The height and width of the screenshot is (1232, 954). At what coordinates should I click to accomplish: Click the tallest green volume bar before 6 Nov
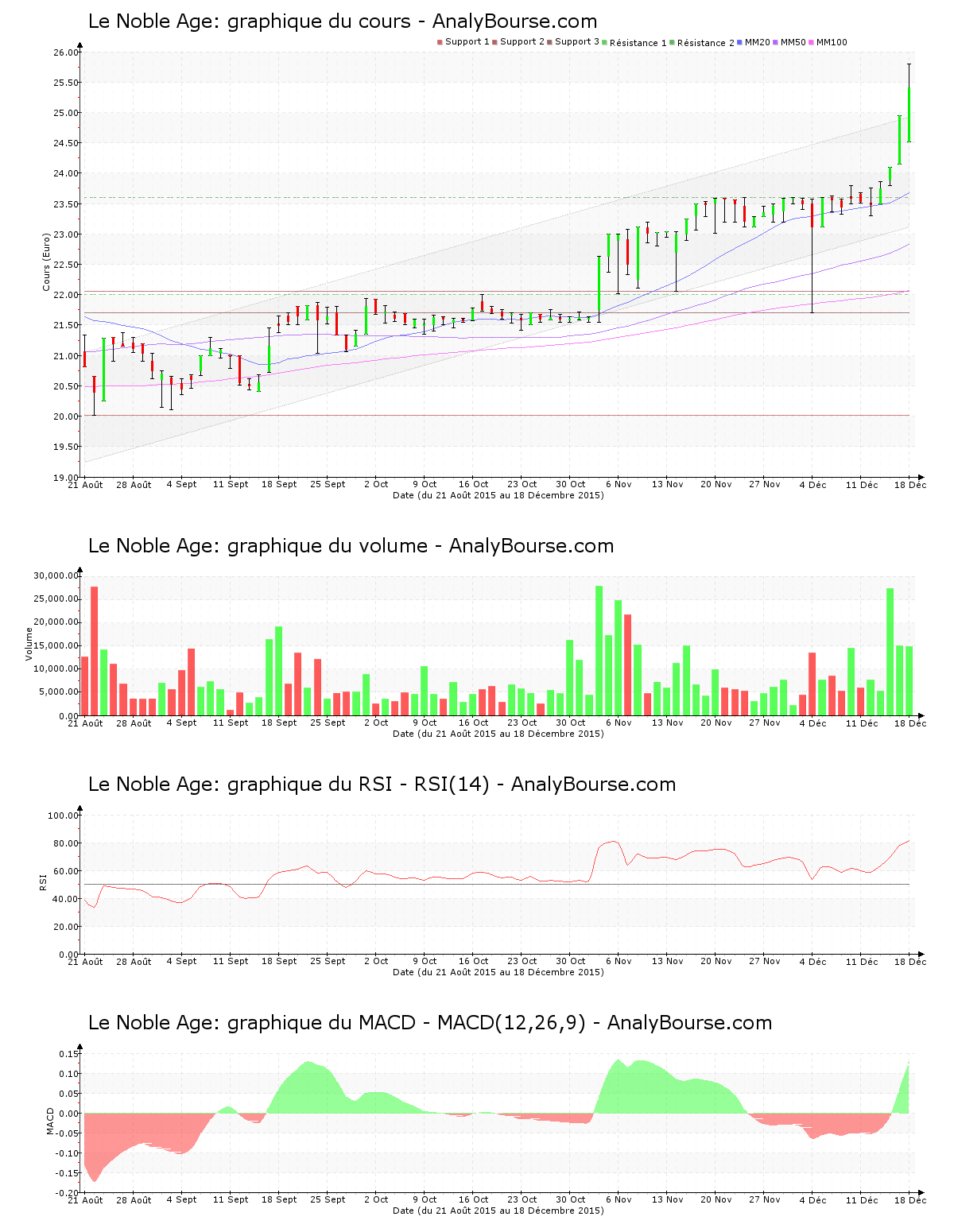click(x=599, y=650)
